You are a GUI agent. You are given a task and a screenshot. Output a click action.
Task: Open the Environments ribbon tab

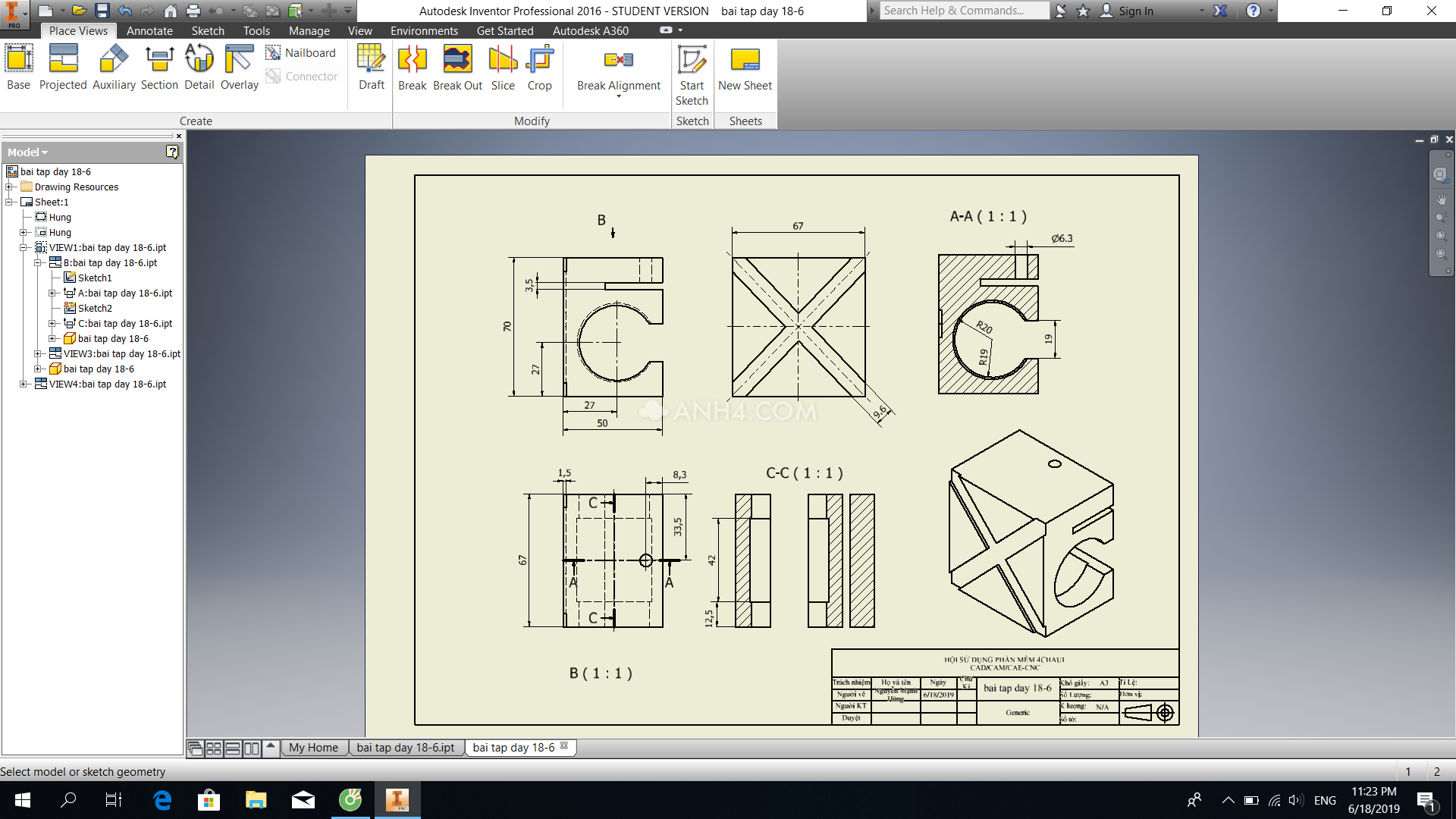(x=424, y=31)
